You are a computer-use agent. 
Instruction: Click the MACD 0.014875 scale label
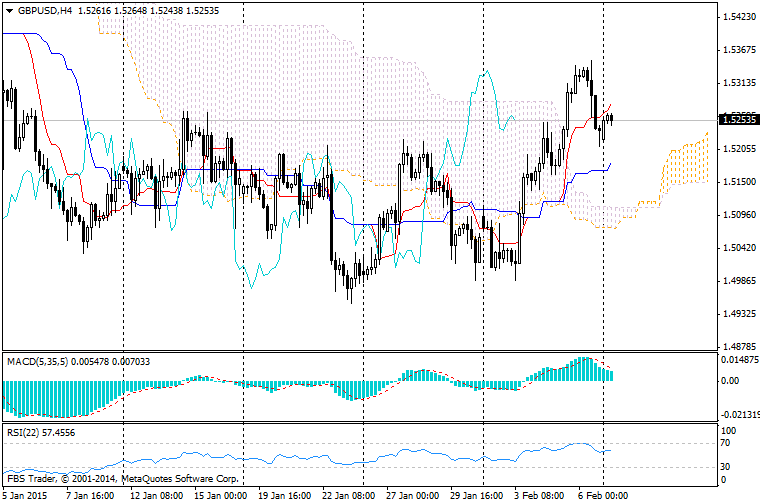738,359
